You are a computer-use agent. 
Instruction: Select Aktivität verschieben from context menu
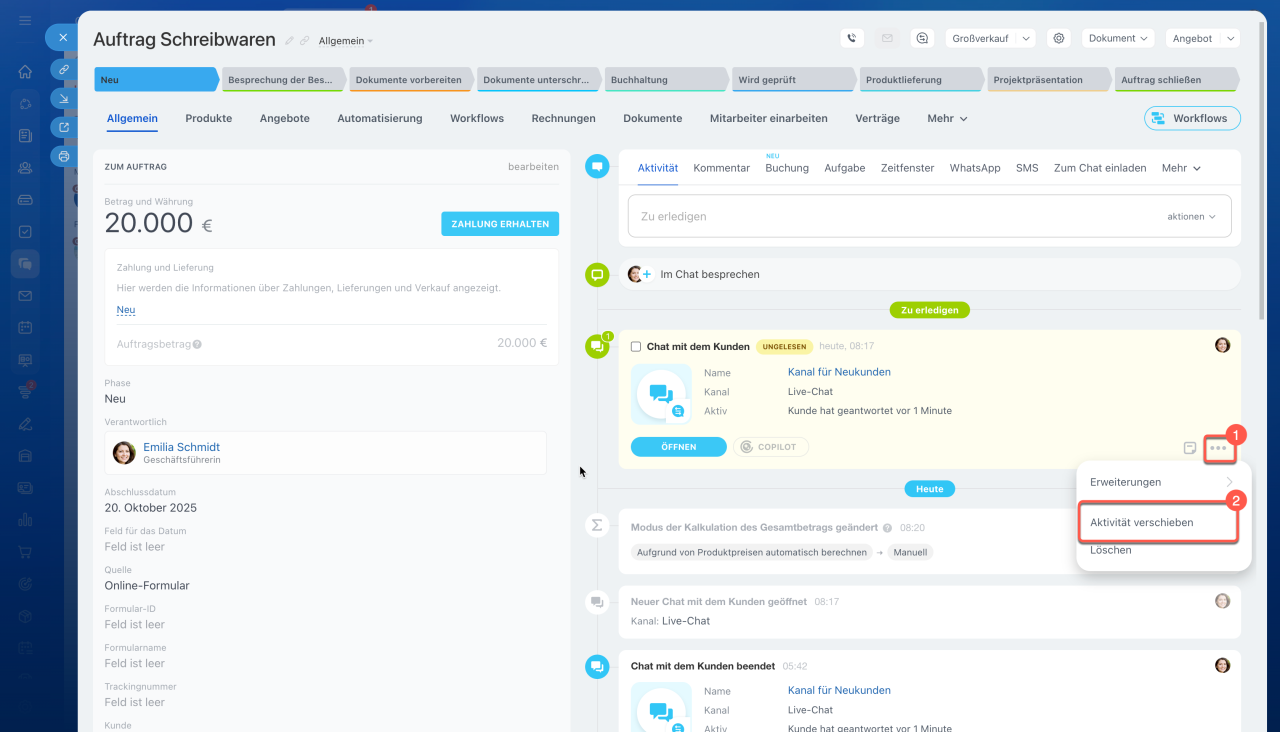(1141, 522)
